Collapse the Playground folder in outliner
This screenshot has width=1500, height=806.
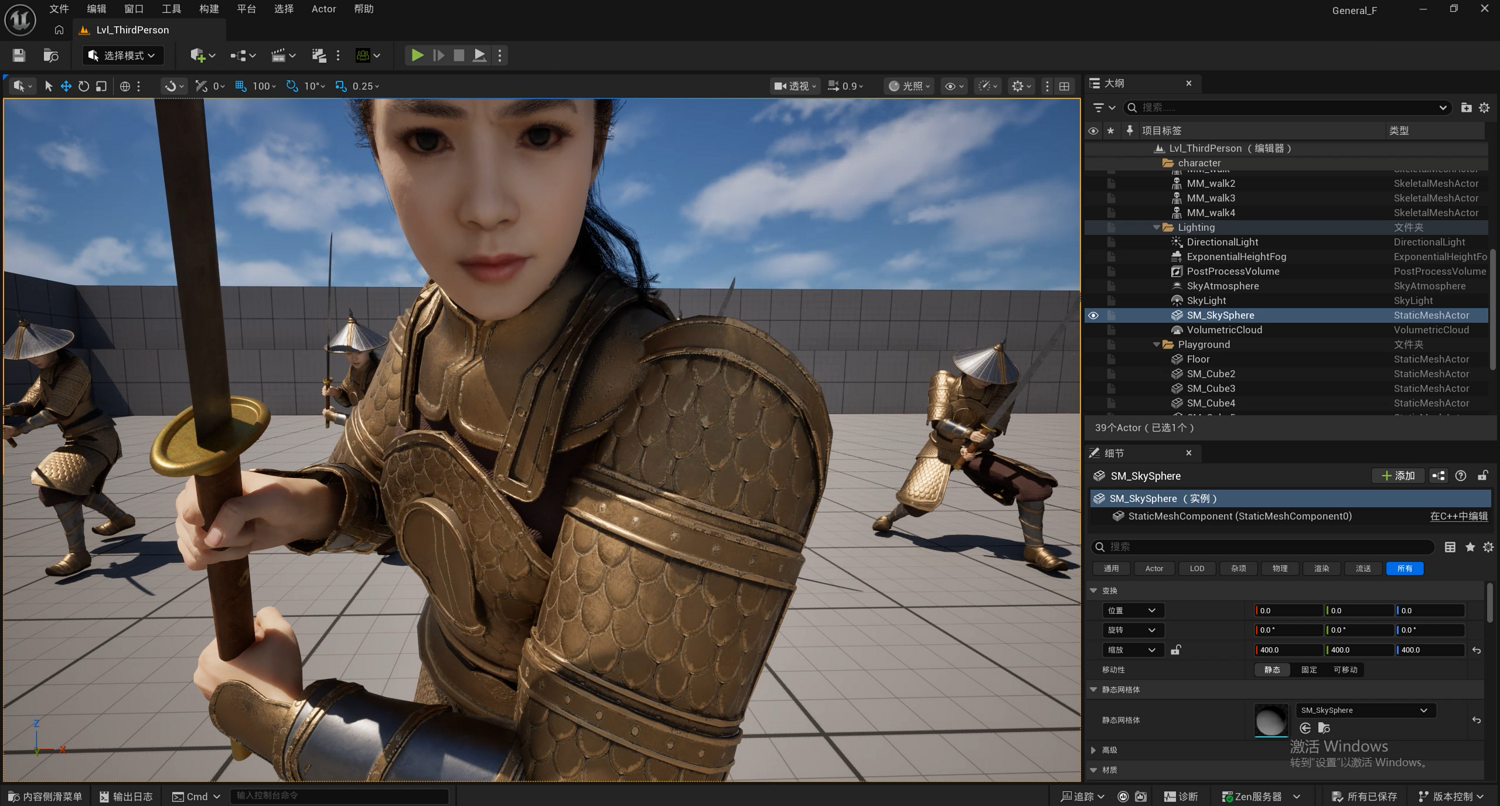(1157, 345)
